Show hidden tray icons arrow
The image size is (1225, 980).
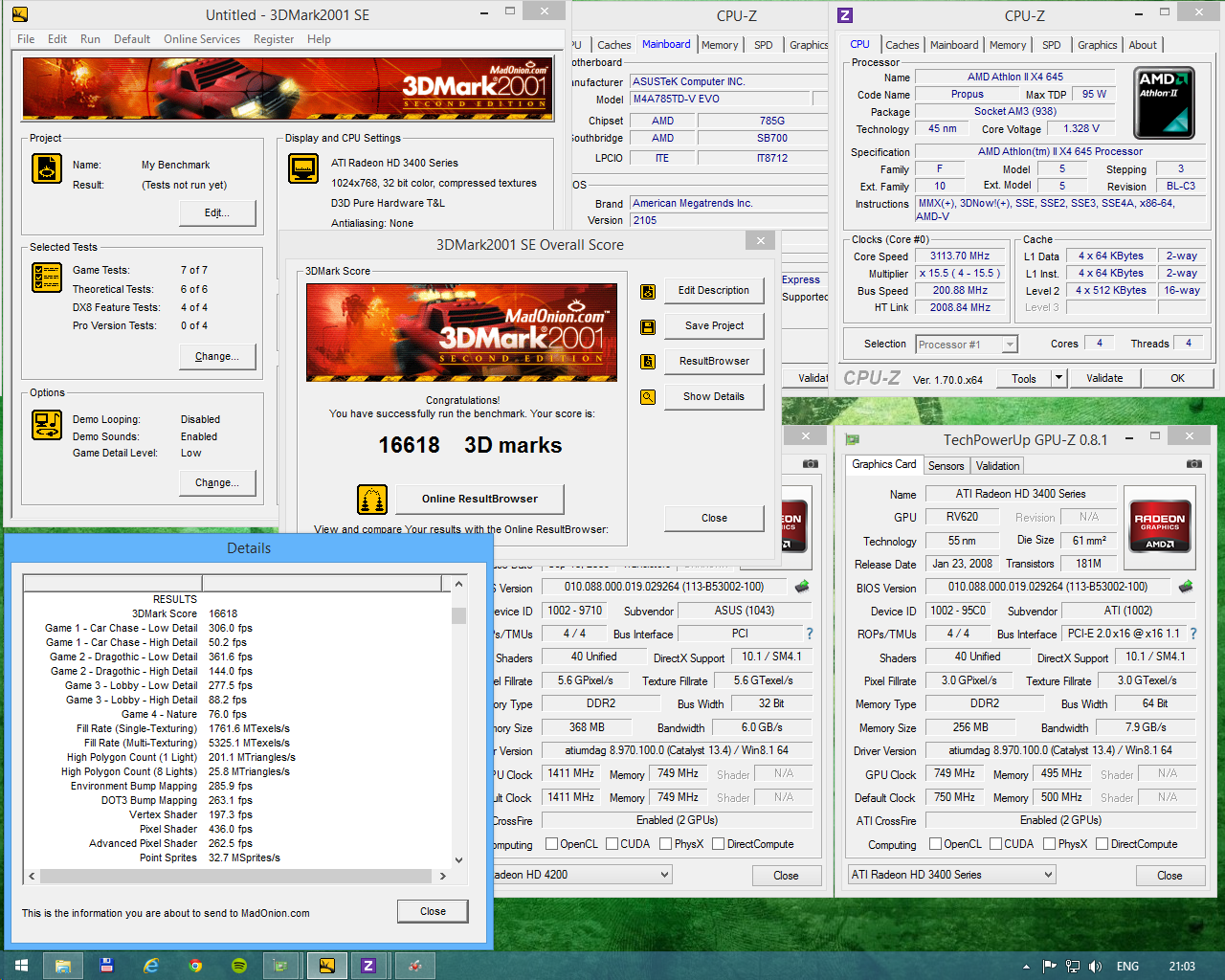click(1027, 967)
